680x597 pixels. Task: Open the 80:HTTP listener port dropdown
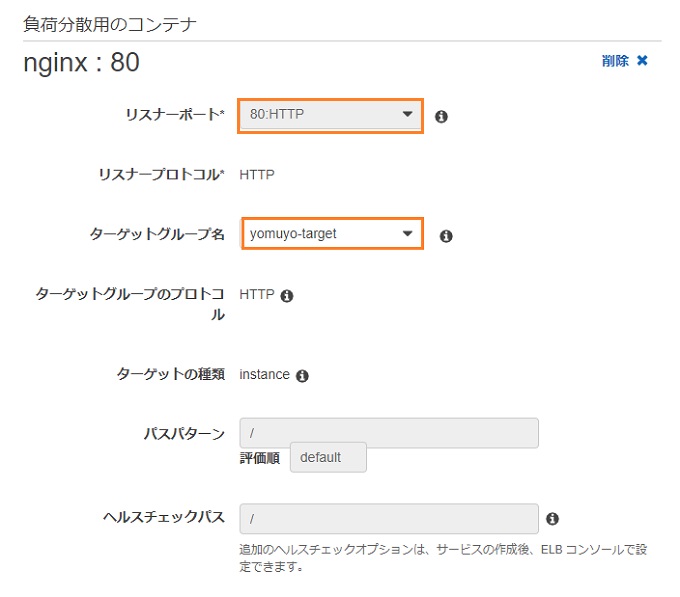click(330, 116)
